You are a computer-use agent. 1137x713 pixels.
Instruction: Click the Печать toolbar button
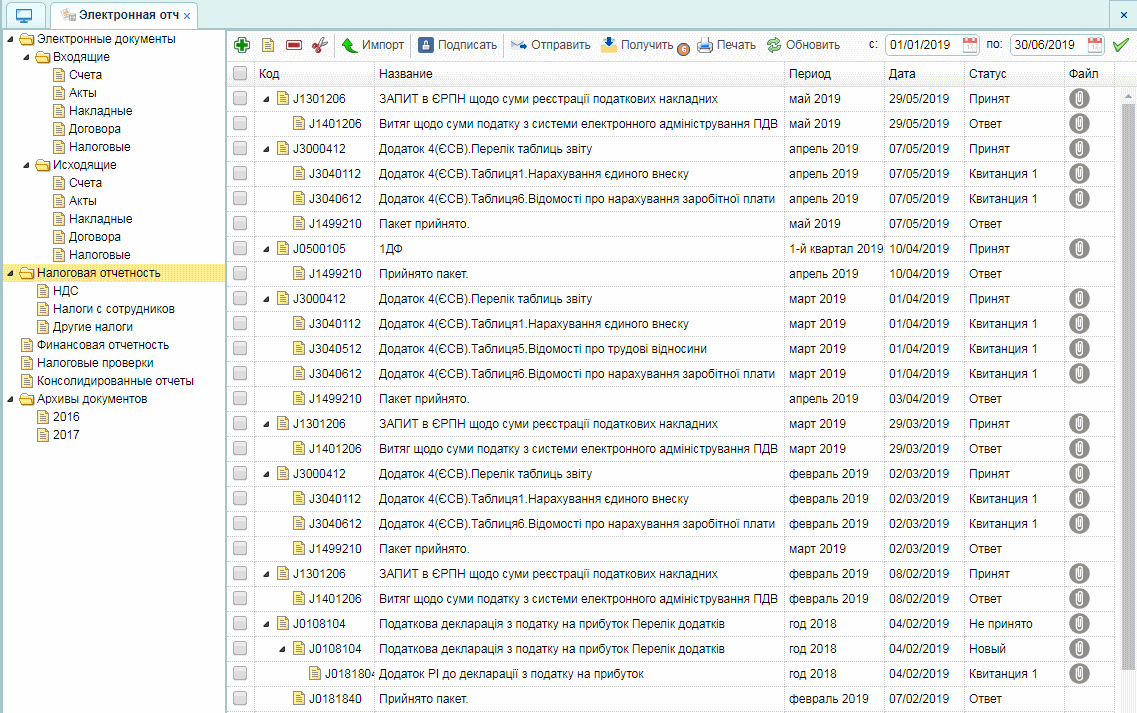click(727, 45)
